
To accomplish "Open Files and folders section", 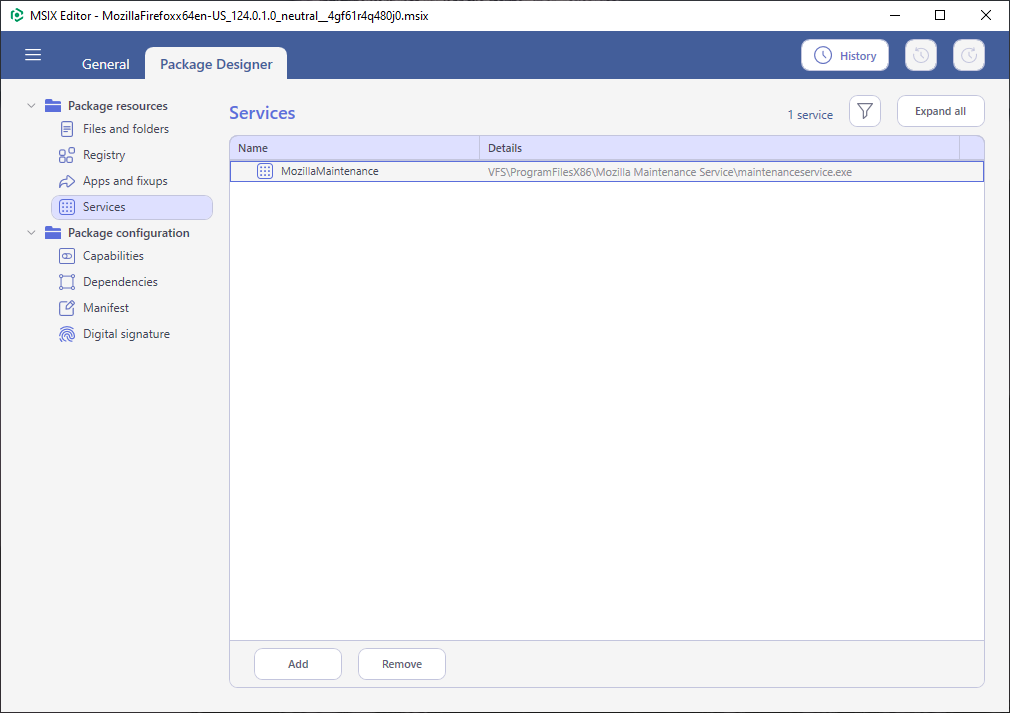I will click(126, 129).
